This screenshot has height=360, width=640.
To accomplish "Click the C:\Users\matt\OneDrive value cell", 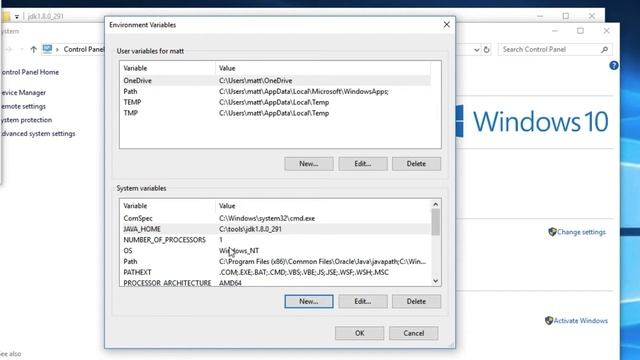I will pyautogui.click(x=256, y=80).
